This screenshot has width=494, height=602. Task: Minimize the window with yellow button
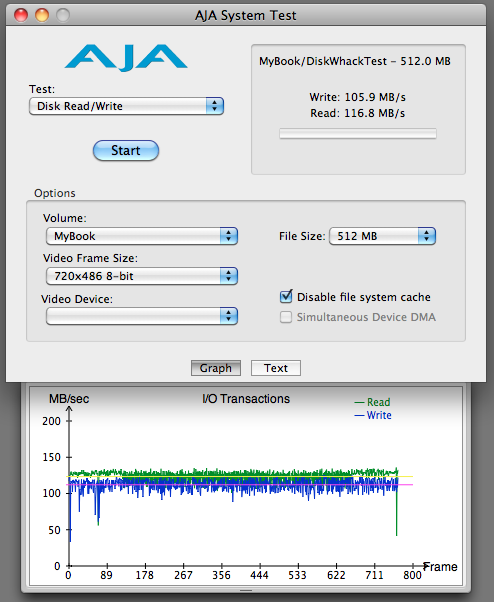pos(42,15)
